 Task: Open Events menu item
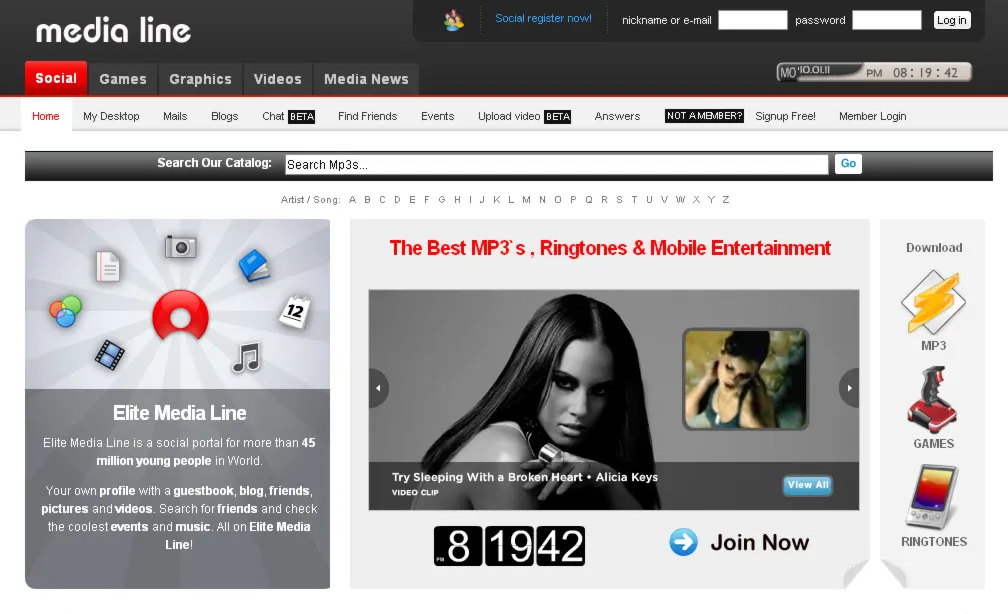coord(437,116)
